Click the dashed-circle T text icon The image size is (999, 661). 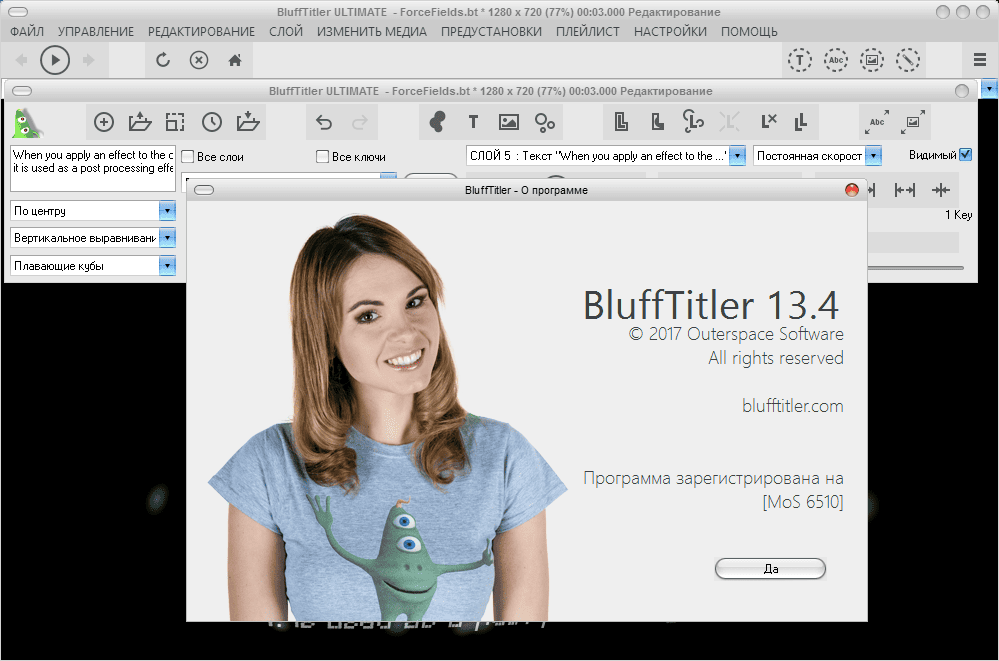click(800, 60)
